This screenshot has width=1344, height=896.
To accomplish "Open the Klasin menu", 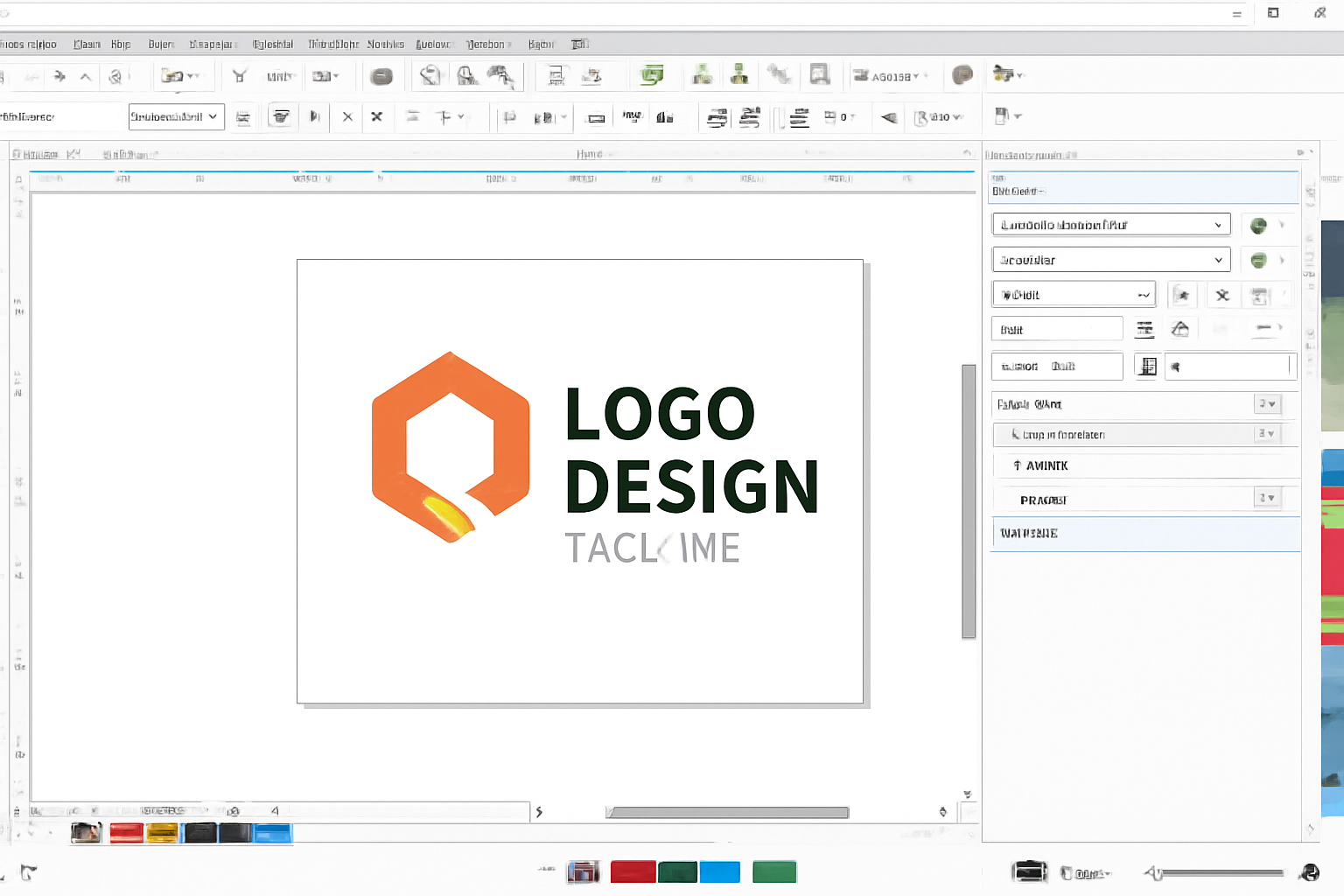I will (x=87, y=45).
